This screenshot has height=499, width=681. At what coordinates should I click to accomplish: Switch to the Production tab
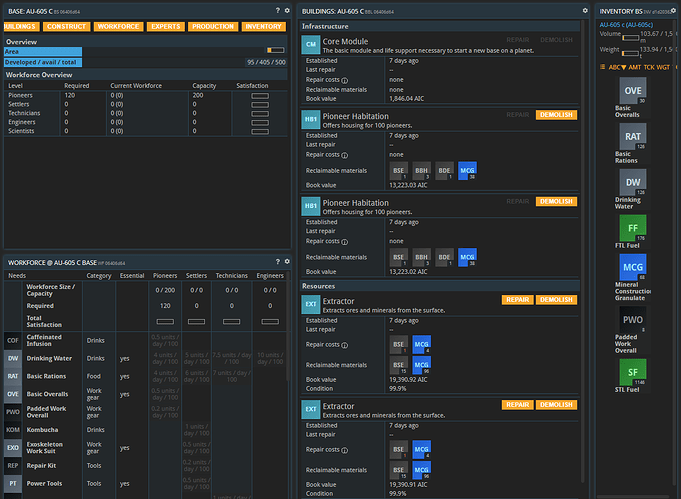pyautogui.click(x=213, y=26)
